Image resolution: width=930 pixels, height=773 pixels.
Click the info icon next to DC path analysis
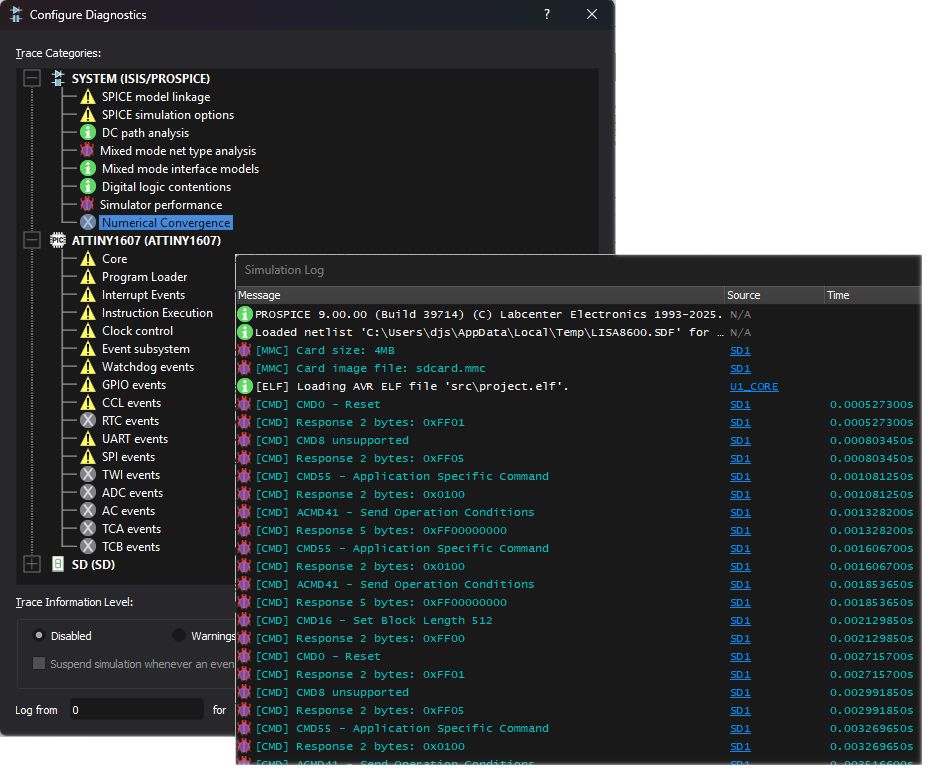point(88,133)
